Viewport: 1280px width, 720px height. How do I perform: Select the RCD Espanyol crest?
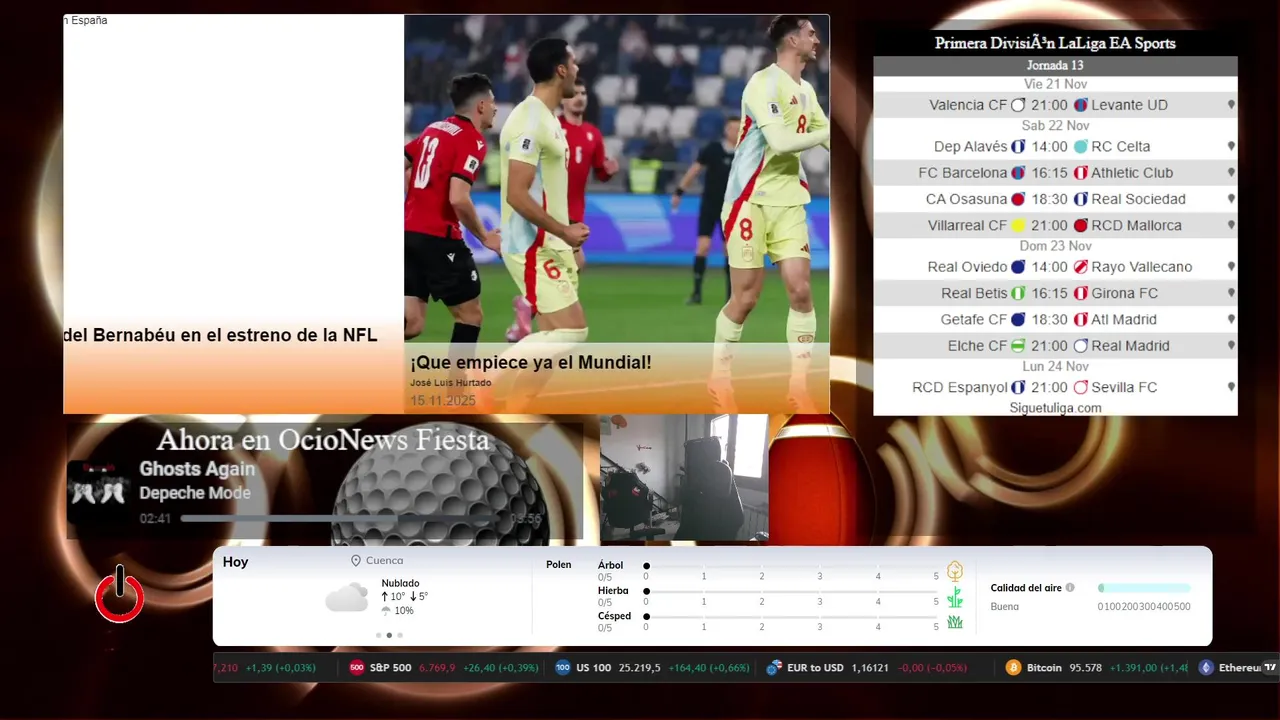pos(1018,387)
